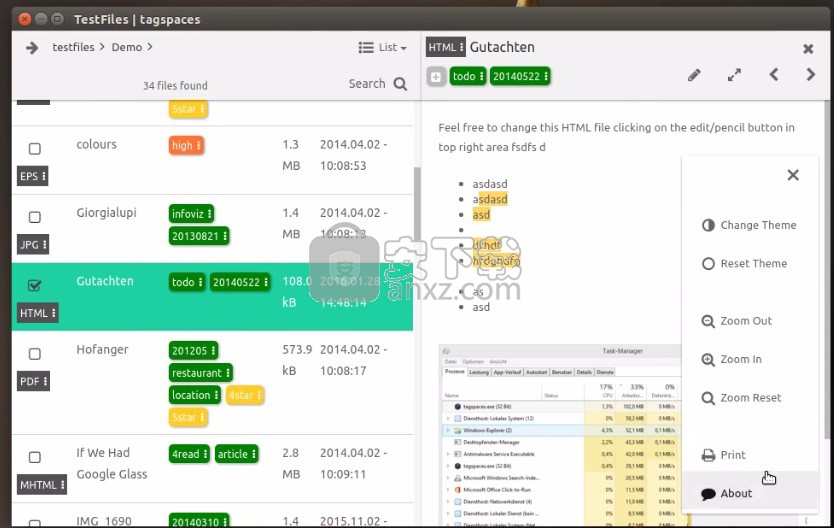Viewport: 834px width, 528px height.
Task: Open the JPG extension menu for Giorgialupi
Action: pos(33,245)
